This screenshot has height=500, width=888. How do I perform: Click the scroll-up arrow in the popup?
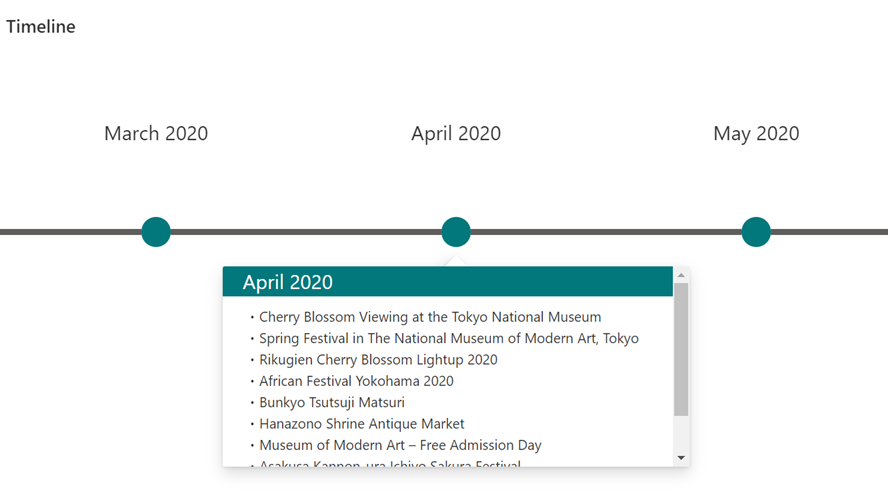coord(681,275)
